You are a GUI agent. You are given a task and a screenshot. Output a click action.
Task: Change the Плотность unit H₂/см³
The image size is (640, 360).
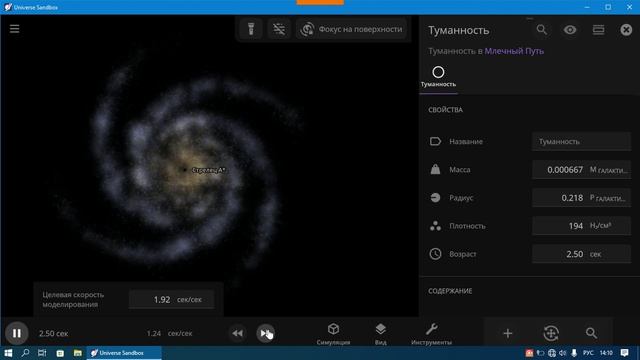coord(600,226)
